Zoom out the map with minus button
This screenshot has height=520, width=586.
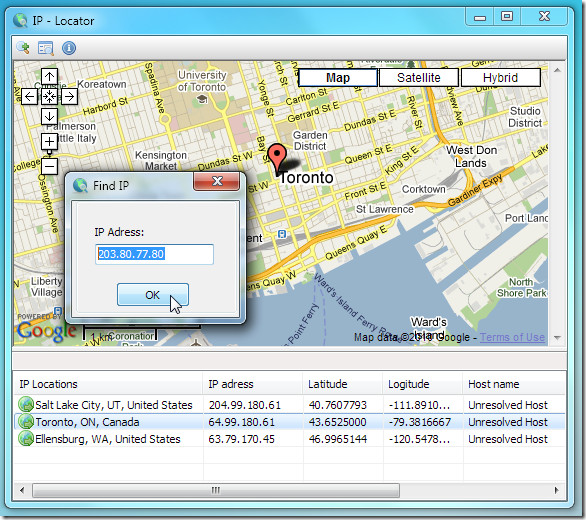49,166
